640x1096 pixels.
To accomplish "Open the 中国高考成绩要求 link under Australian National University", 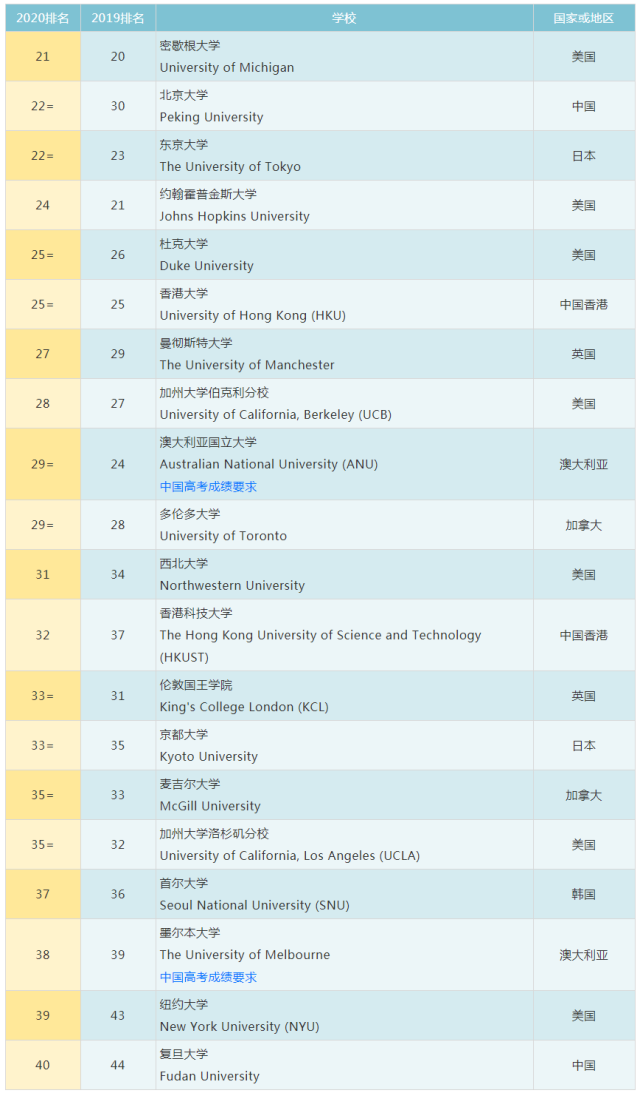I will (x=208, y=486).
